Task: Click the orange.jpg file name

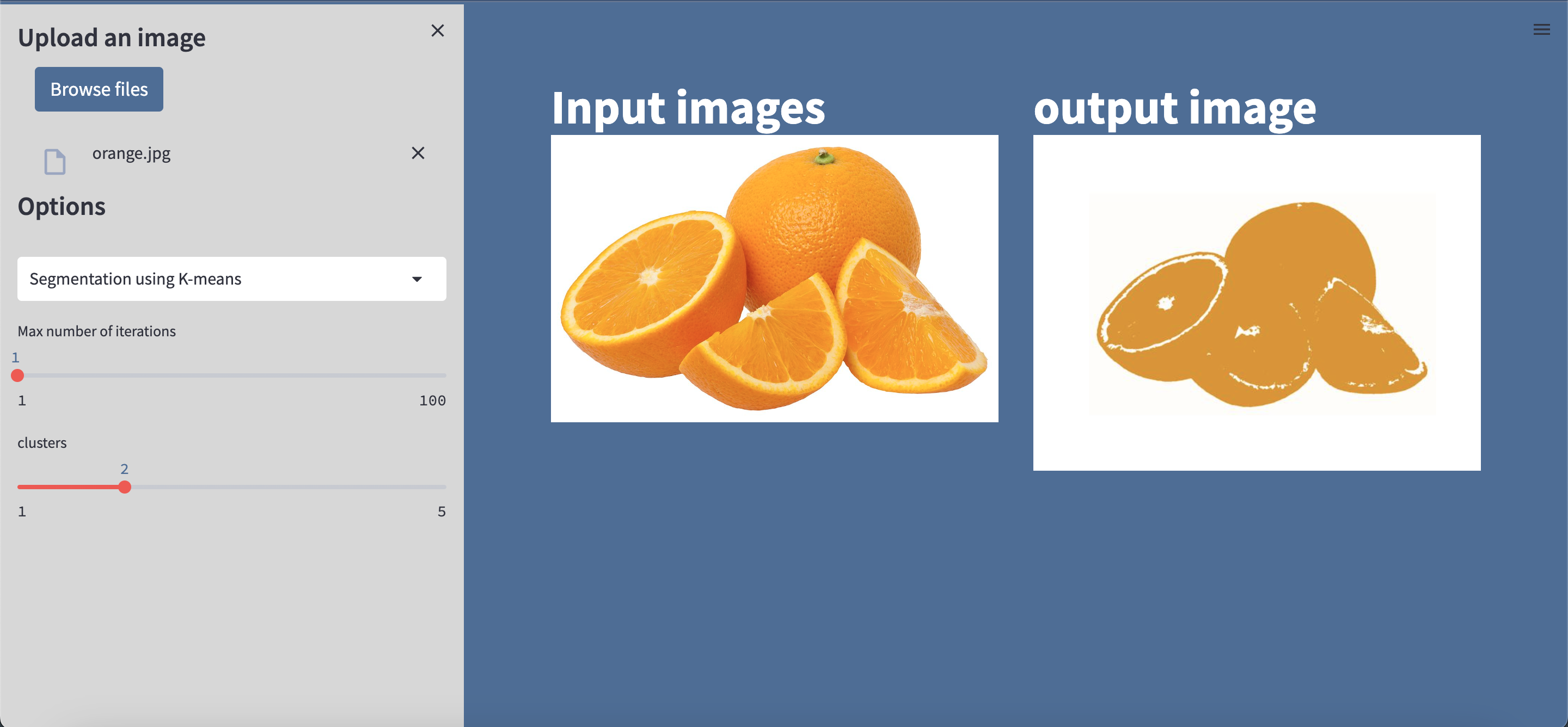Action: 131,153
